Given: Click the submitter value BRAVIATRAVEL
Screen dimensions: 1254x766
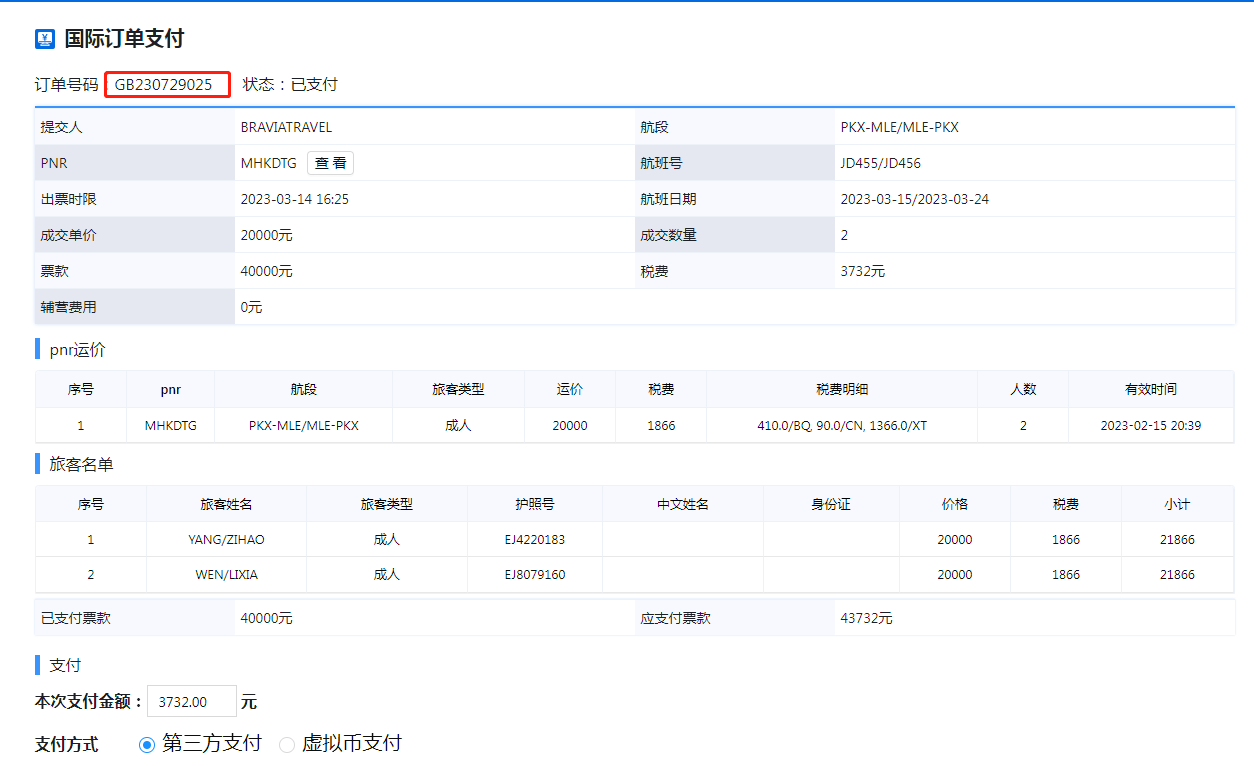Looking at the screenshot, I should (286, 127).
